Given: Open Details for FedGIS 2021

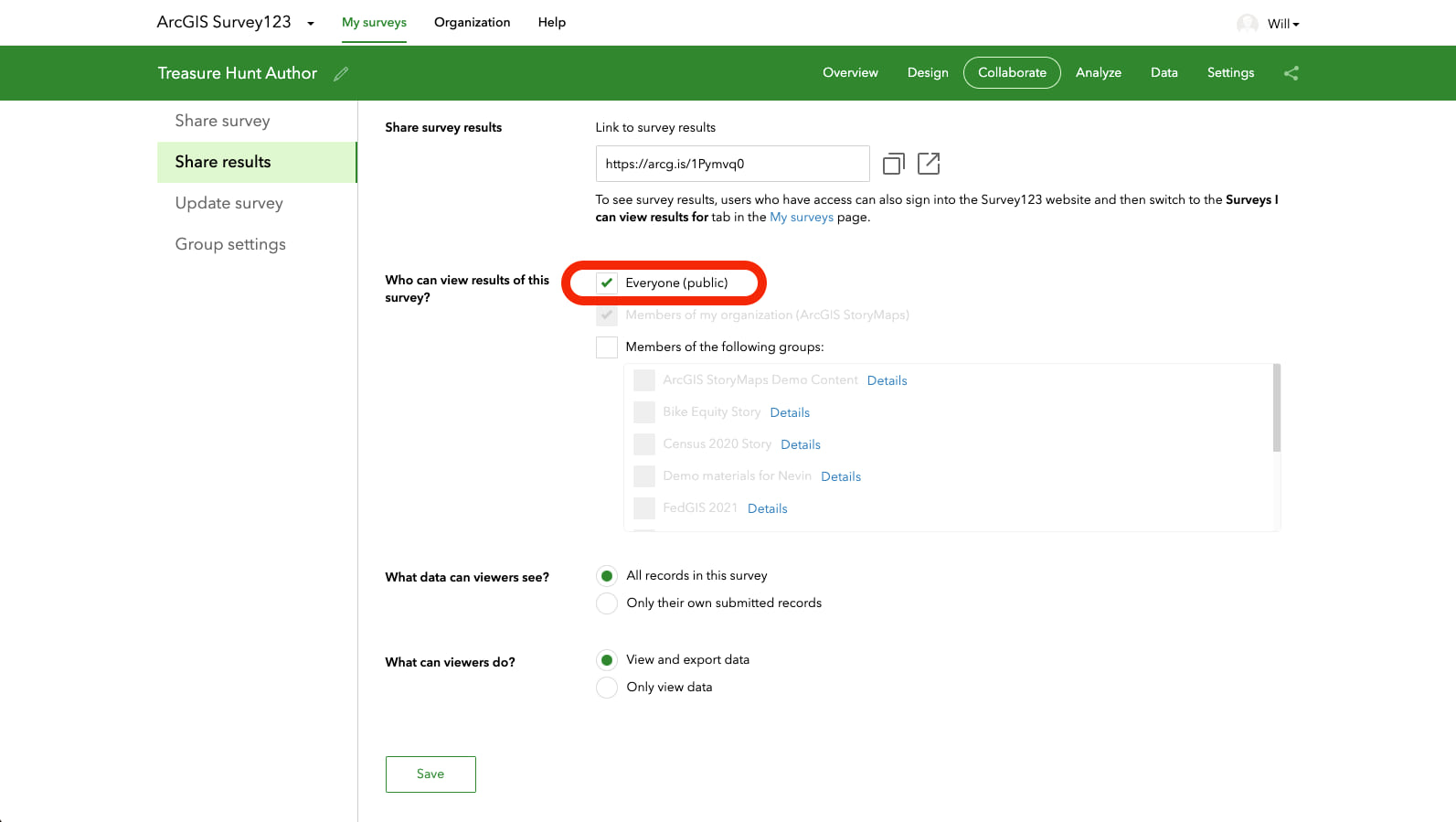Looking at the screenshot, I should (x=767, y=508).
